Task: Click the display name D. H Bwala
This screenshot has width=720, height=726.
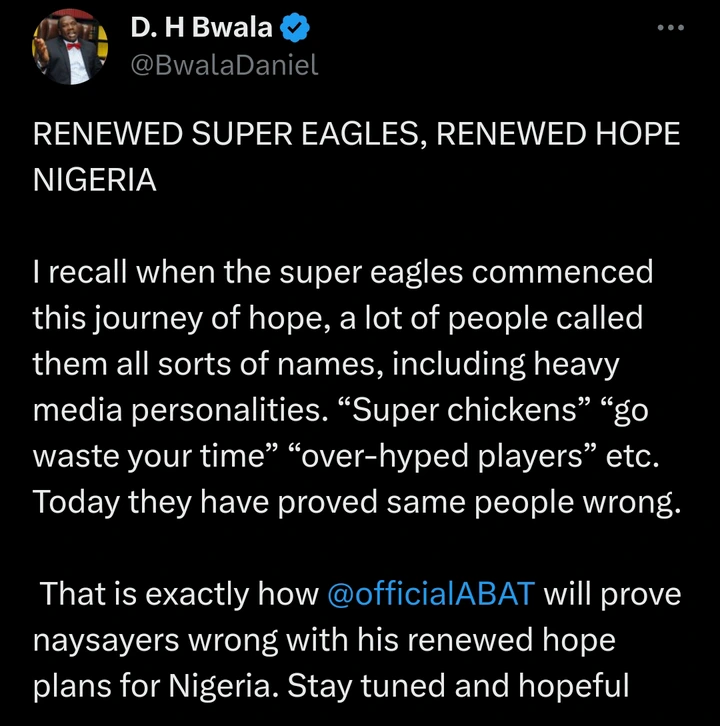Action: [201, 28]
